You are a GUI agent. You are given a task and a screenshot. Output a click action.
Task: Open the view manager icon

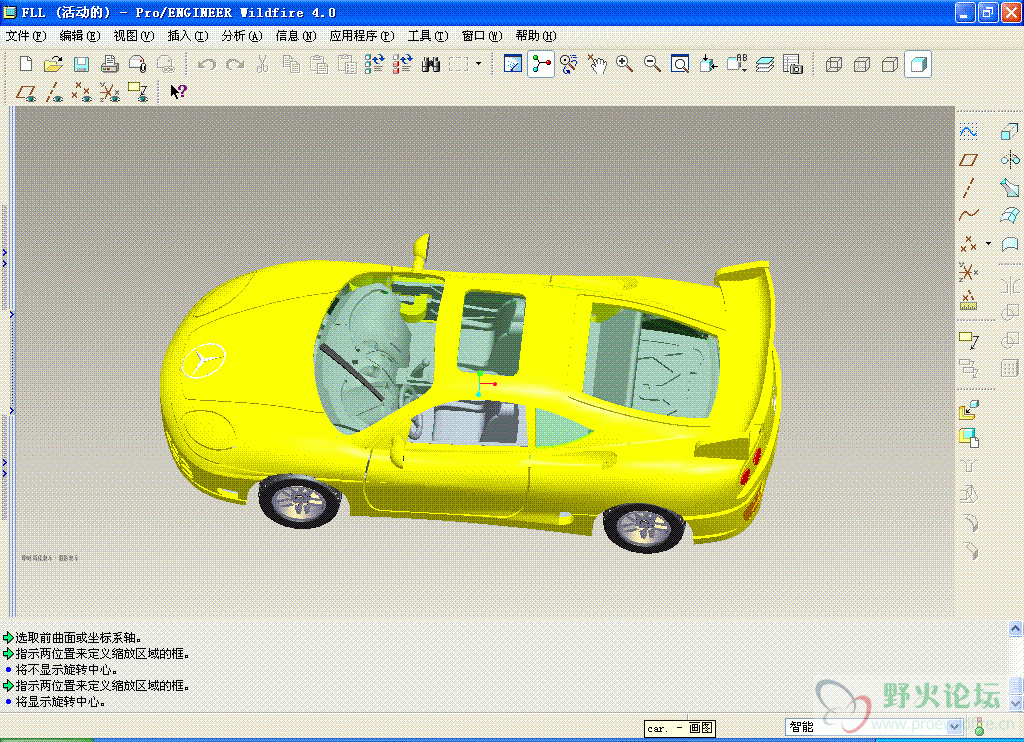[792, 64]
